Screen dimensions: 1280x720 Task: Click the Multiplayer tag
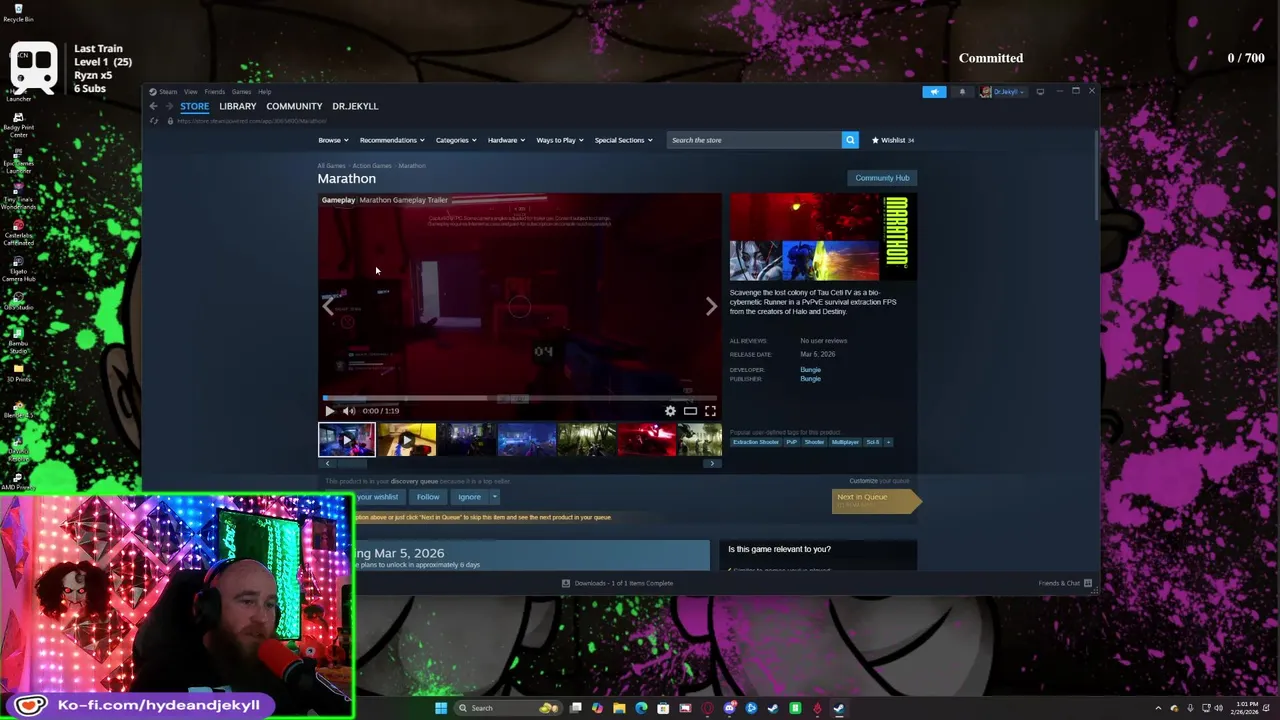845,442
